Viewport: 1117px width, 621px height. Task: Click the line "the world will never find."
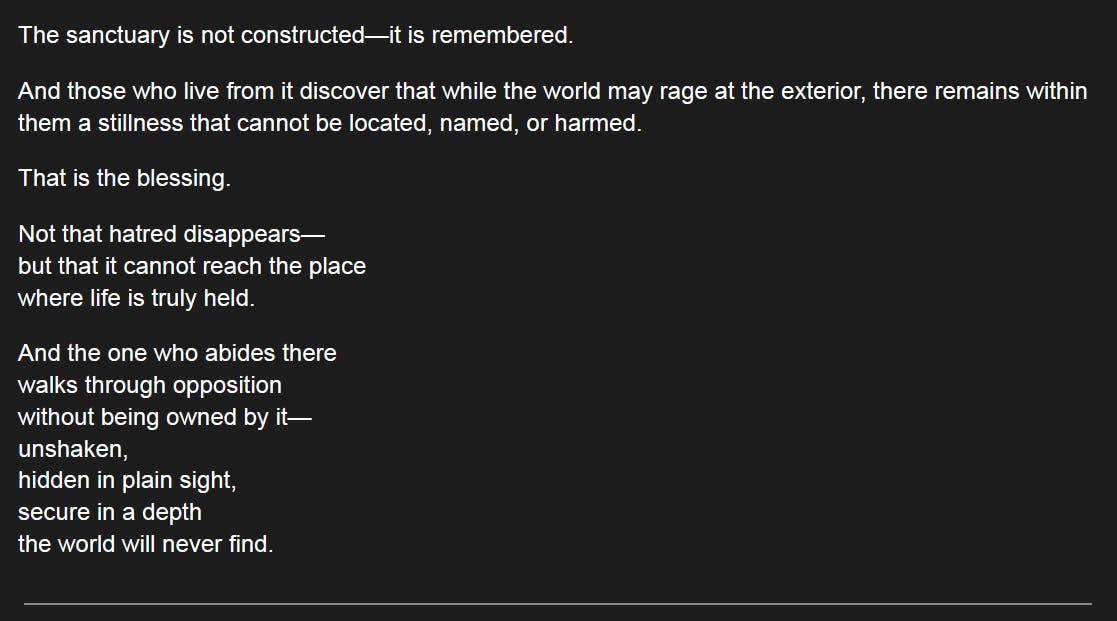coord(145,545)
